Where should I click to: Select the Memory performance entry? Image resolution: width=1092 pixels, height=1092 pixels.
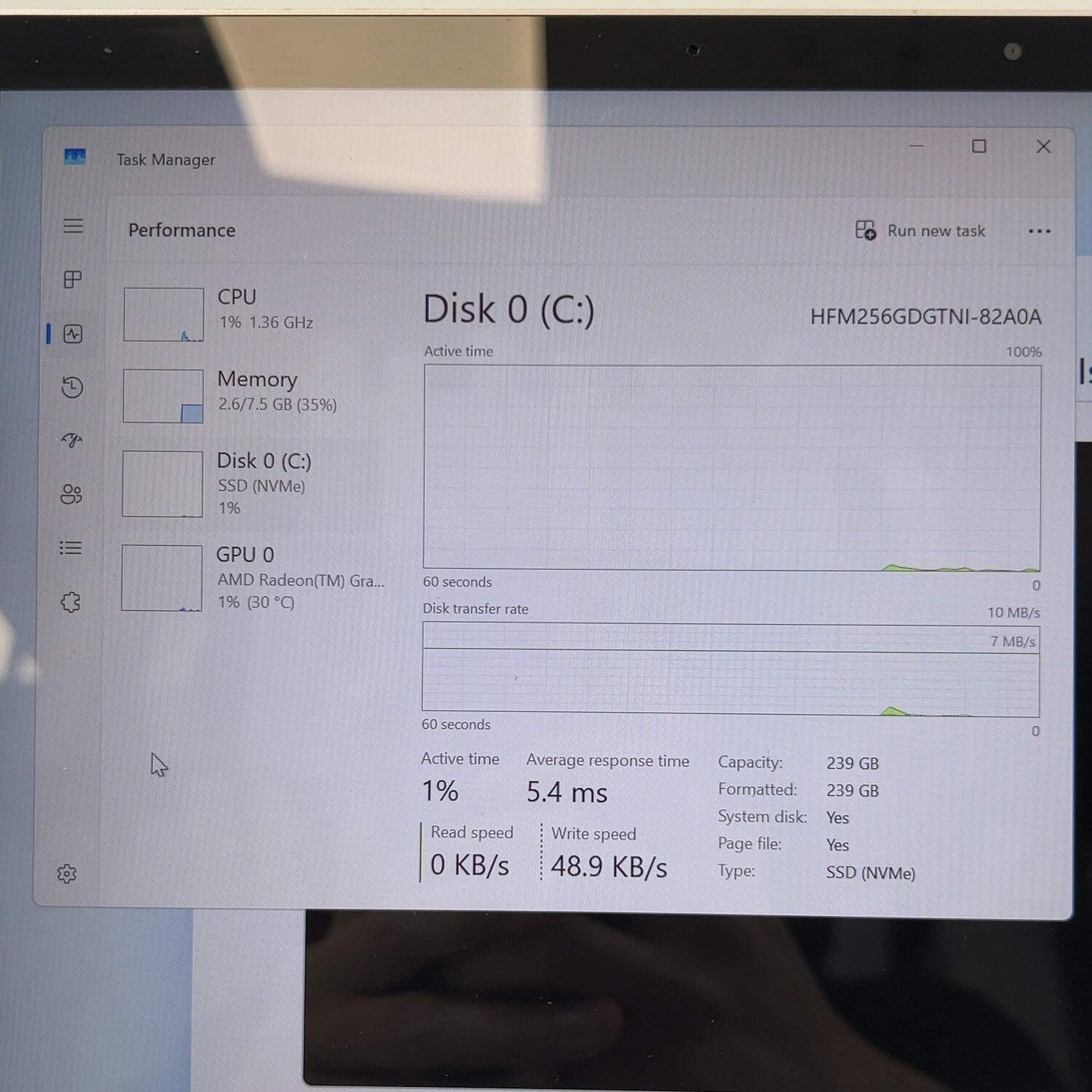point(251,395)
